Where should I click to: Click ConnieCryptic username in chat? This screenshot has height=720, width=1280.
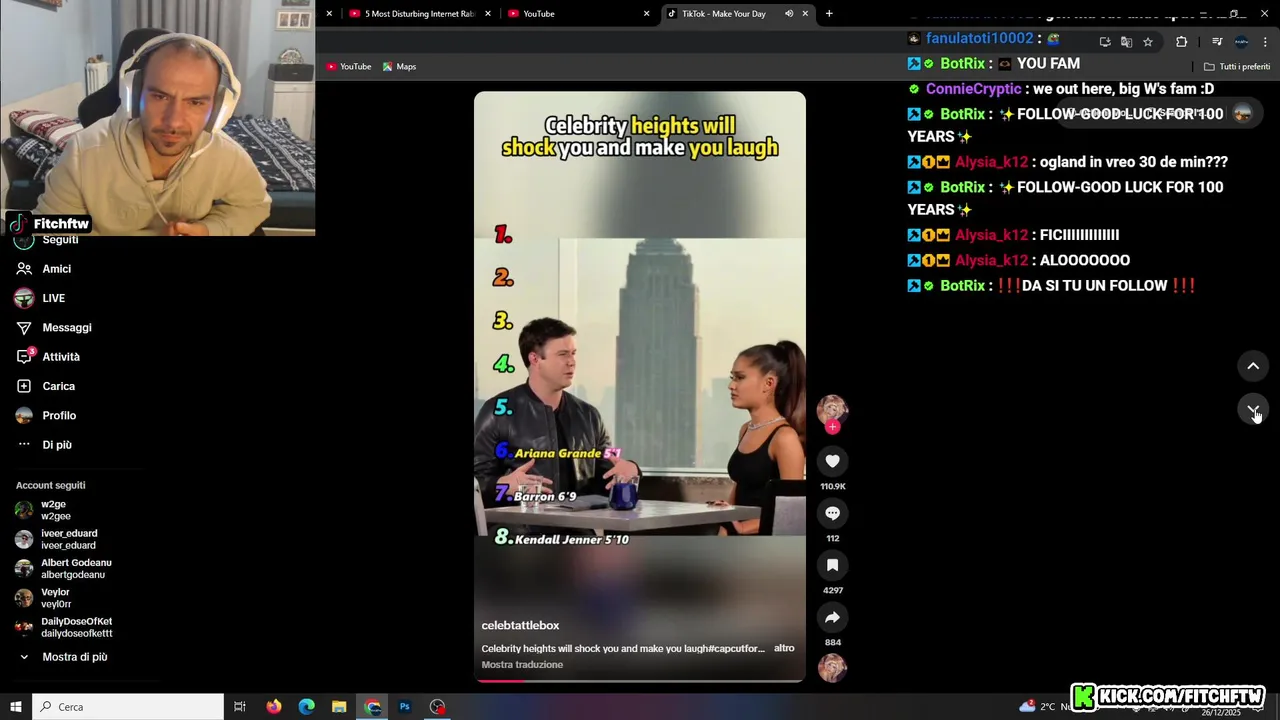point(974,89)
